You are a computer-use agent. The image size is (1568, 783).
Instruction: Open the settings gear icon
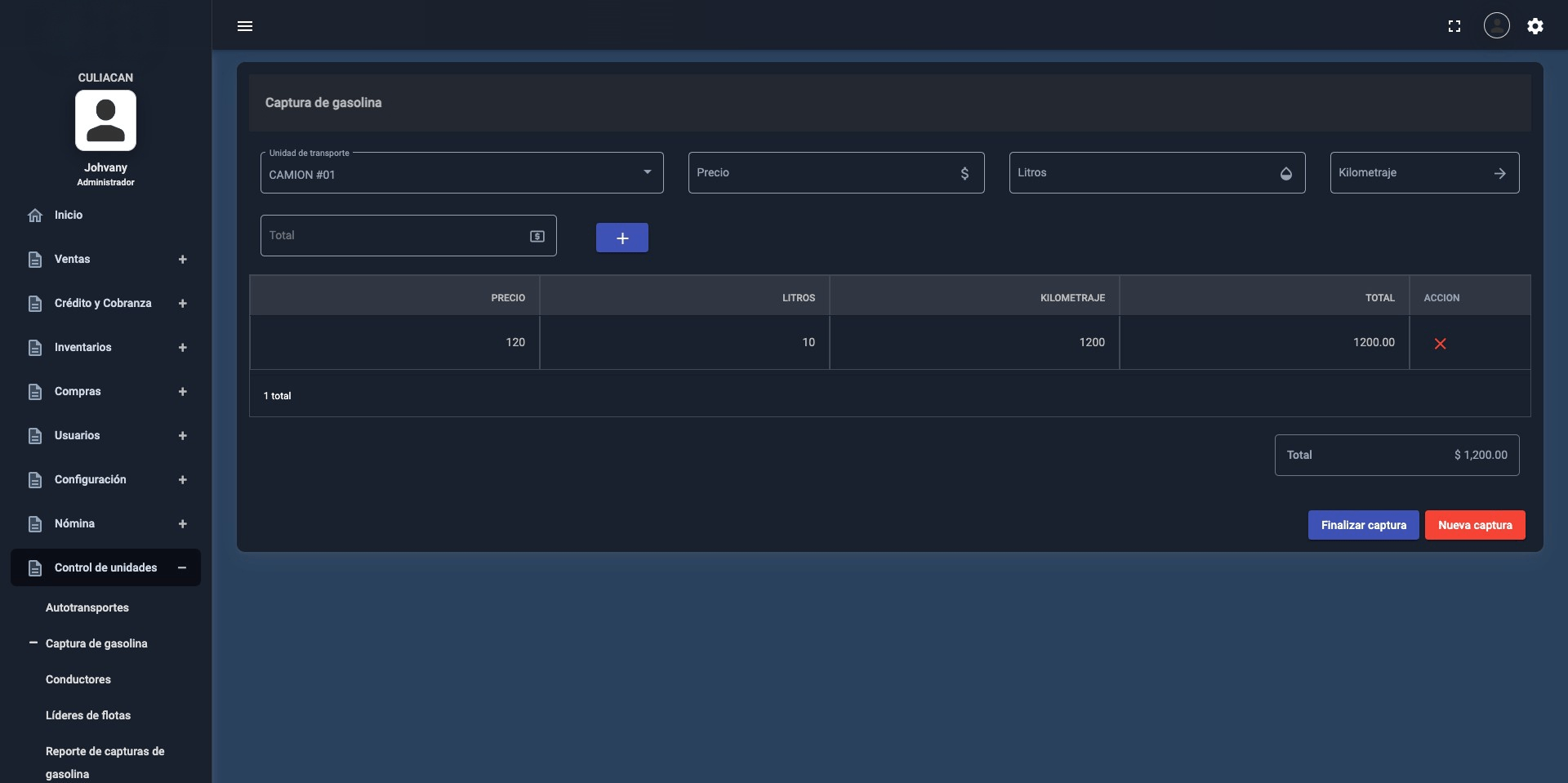click(1535, 26)
